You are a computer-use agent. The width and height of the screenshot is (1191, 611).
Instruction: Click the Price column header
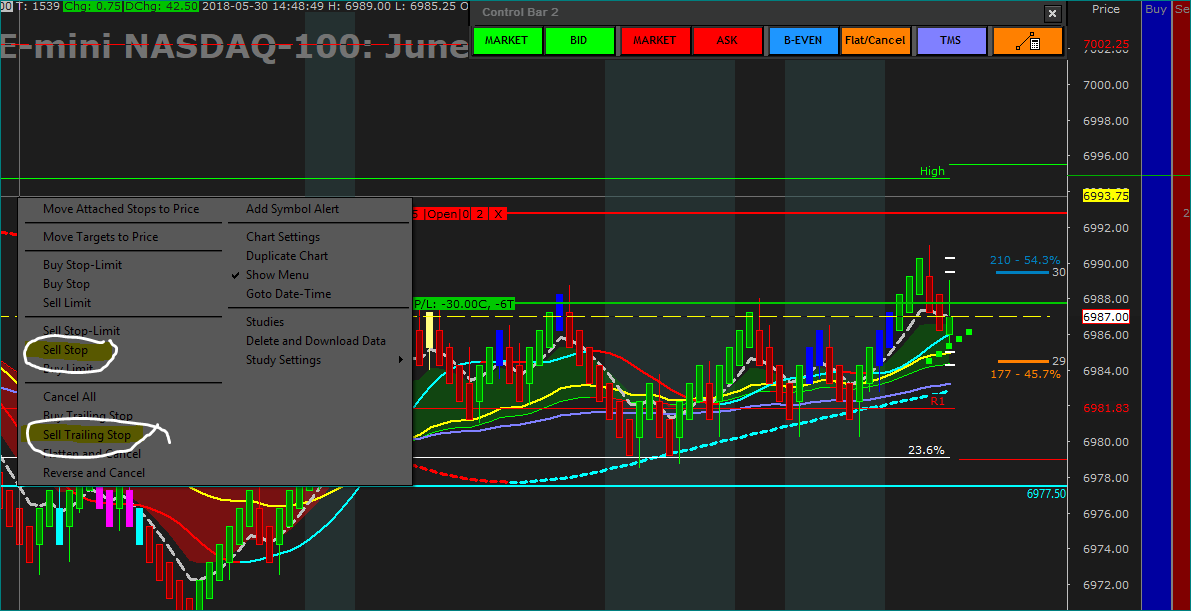[1106, 9]
